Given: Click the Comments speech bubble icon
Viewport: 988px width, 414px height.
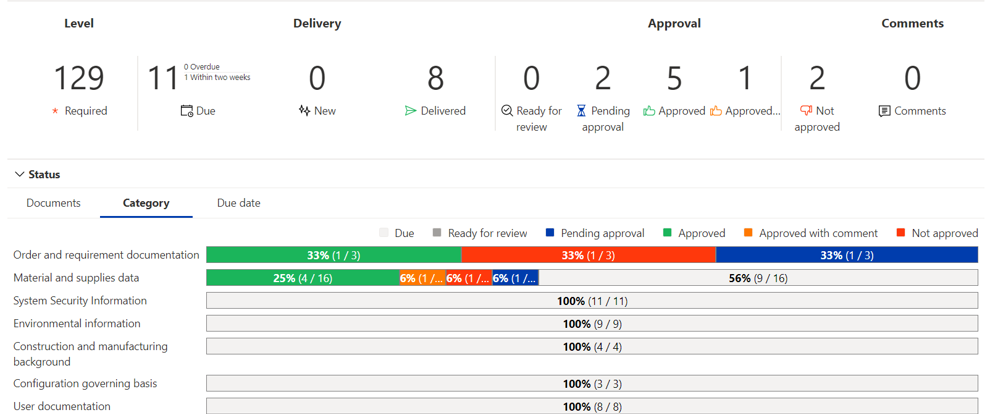Looking at the screenshot, I should (x=884, y=111).
